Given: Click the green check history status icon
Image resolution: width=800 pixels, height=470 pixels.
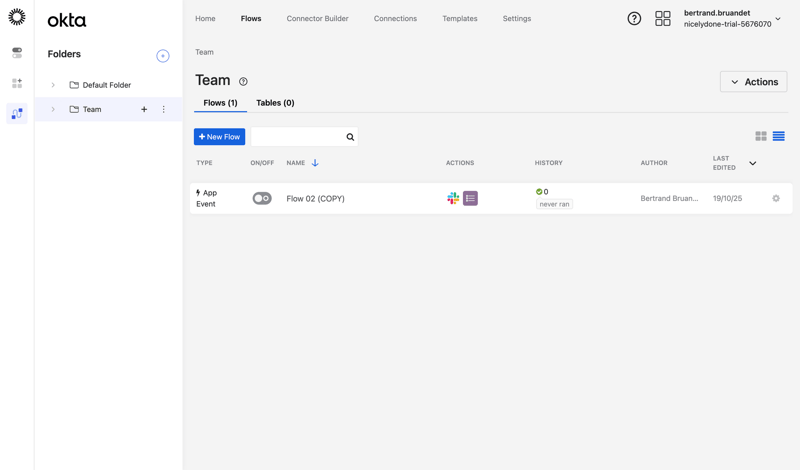Looking at the screenshot, I should pyautogui.click(x=539, y=192).
